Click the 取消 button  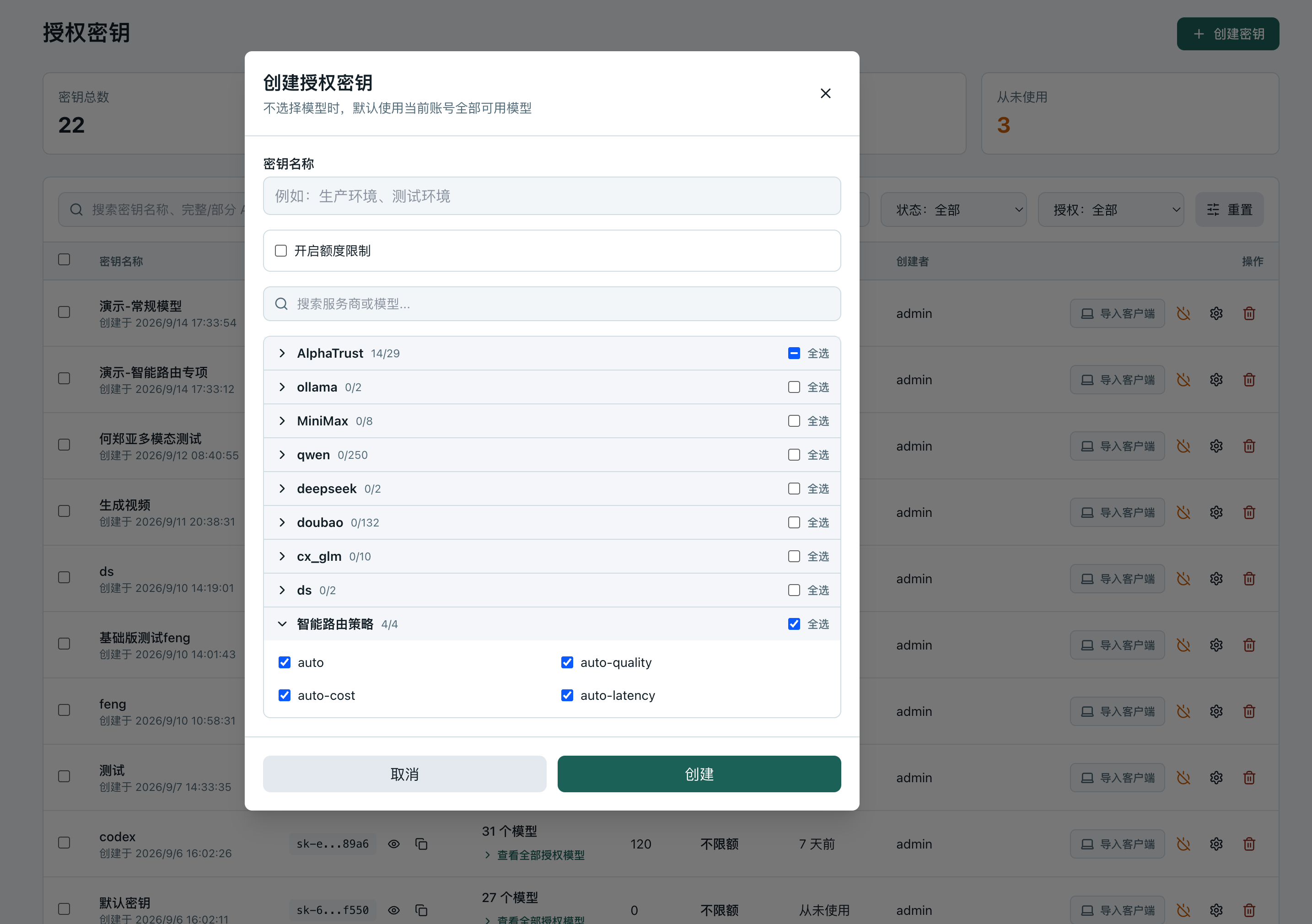click(404, 774)
